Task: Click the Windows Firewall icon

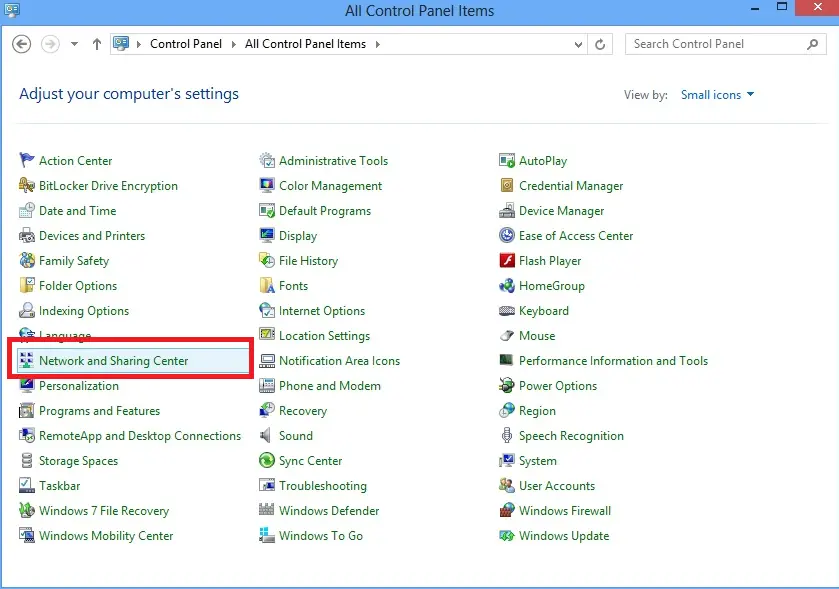Action: (507, 510)
